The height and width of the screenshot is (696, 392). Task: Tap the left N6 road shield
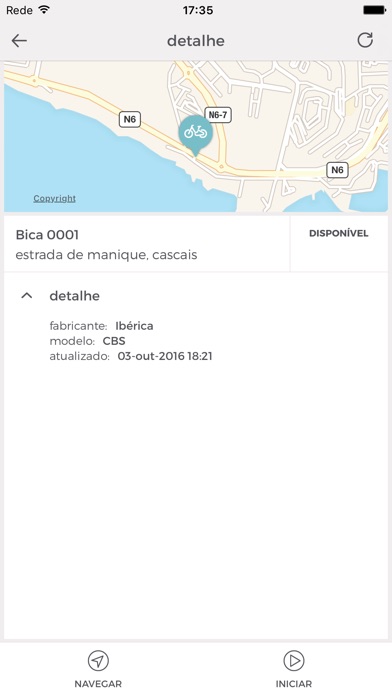[x=130, y=119]
